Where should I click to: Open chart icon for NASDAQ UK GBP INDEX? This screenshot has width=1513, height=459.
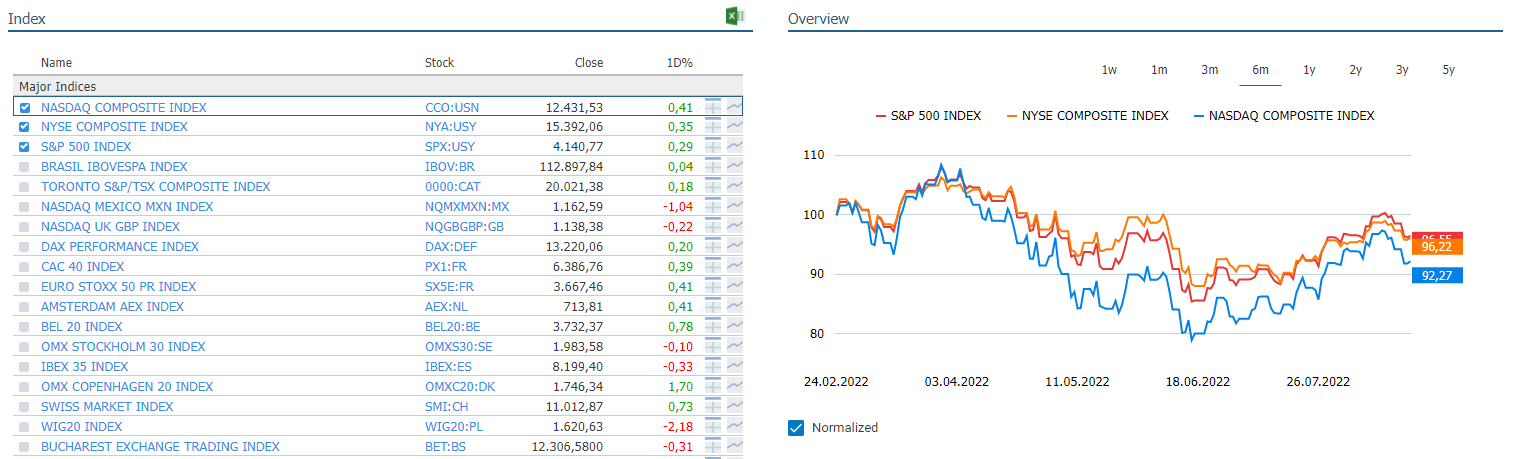(735, 226)
